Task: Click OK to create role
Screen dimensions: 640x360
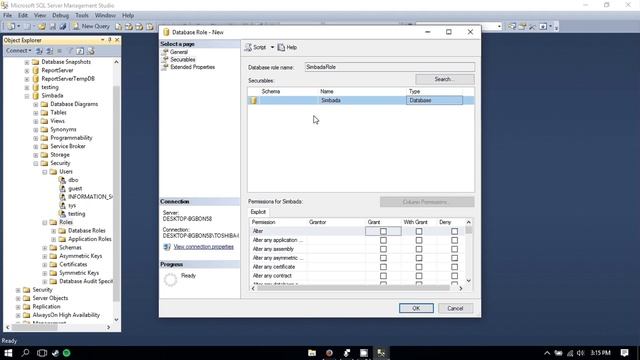Action: click(x=416, y=308)
